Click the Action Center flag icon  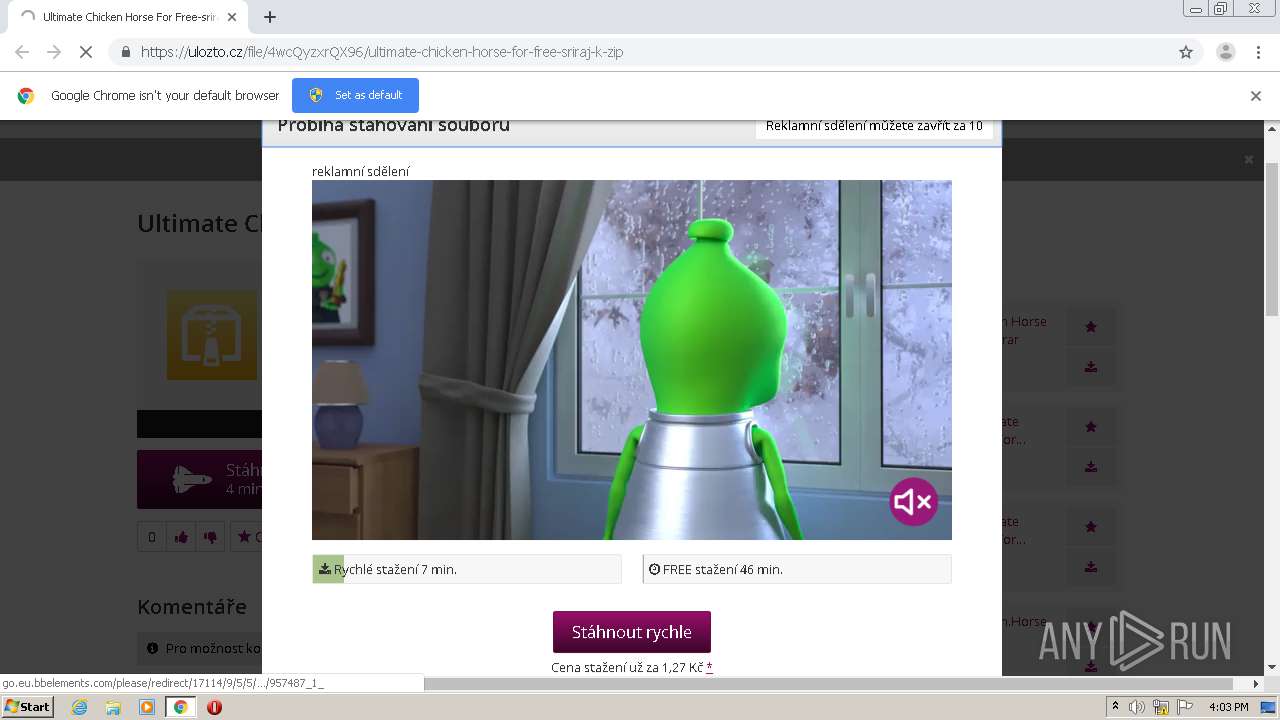point(1184,707)
